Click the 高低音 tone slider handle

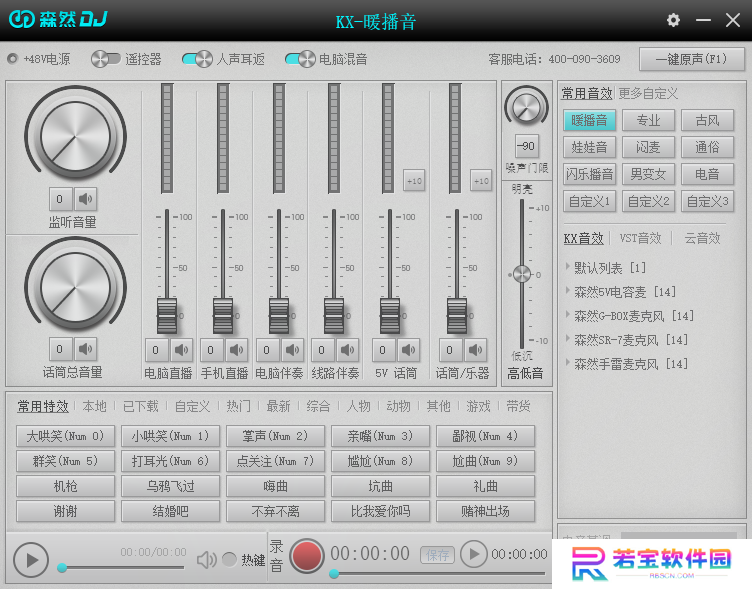coord(522,274)
